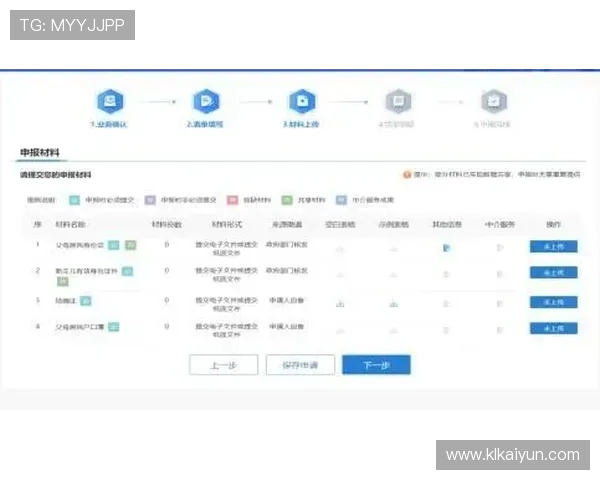Click the 材料形式 column header
The width and height of the screenshot is (600, 480).
click(x=227, y=225)
